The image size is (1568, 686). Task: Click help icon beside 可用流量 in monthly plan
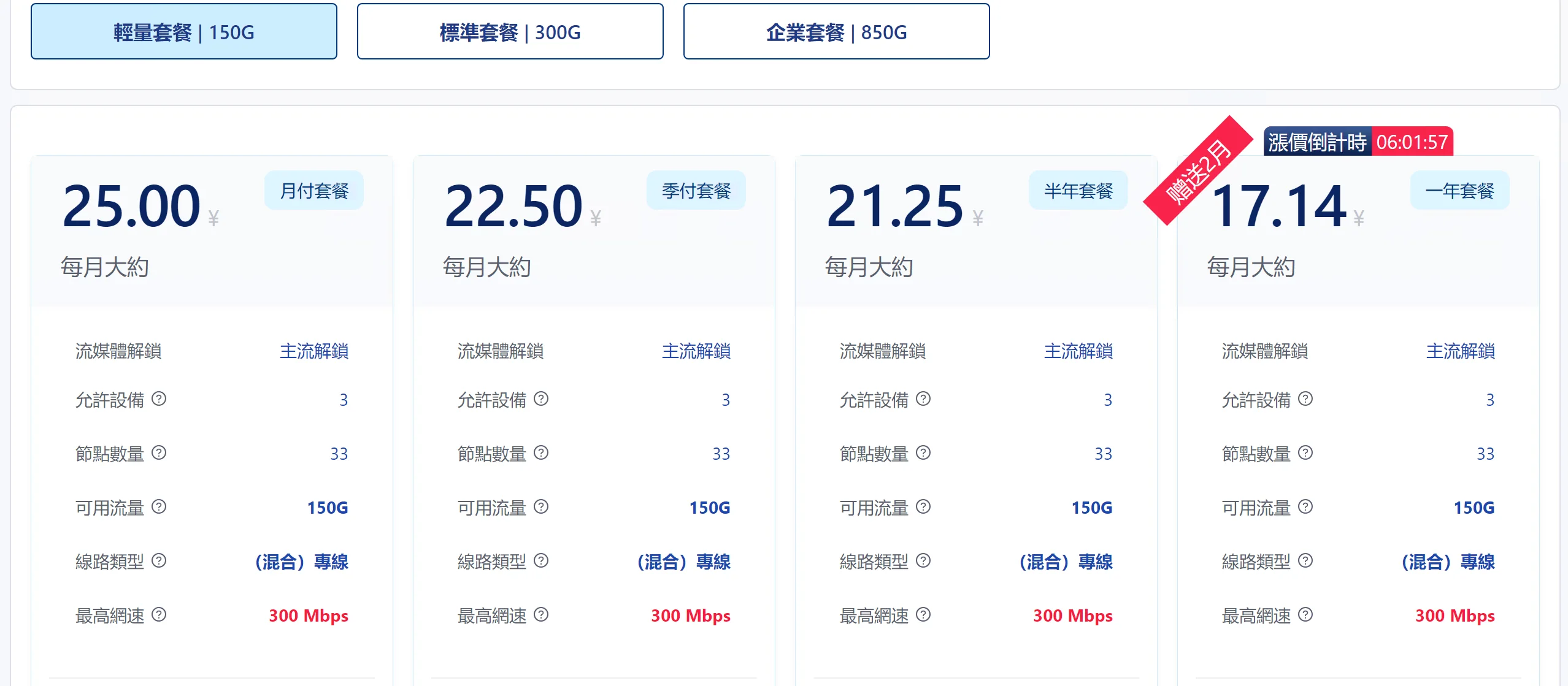click(x=159, y=507)
